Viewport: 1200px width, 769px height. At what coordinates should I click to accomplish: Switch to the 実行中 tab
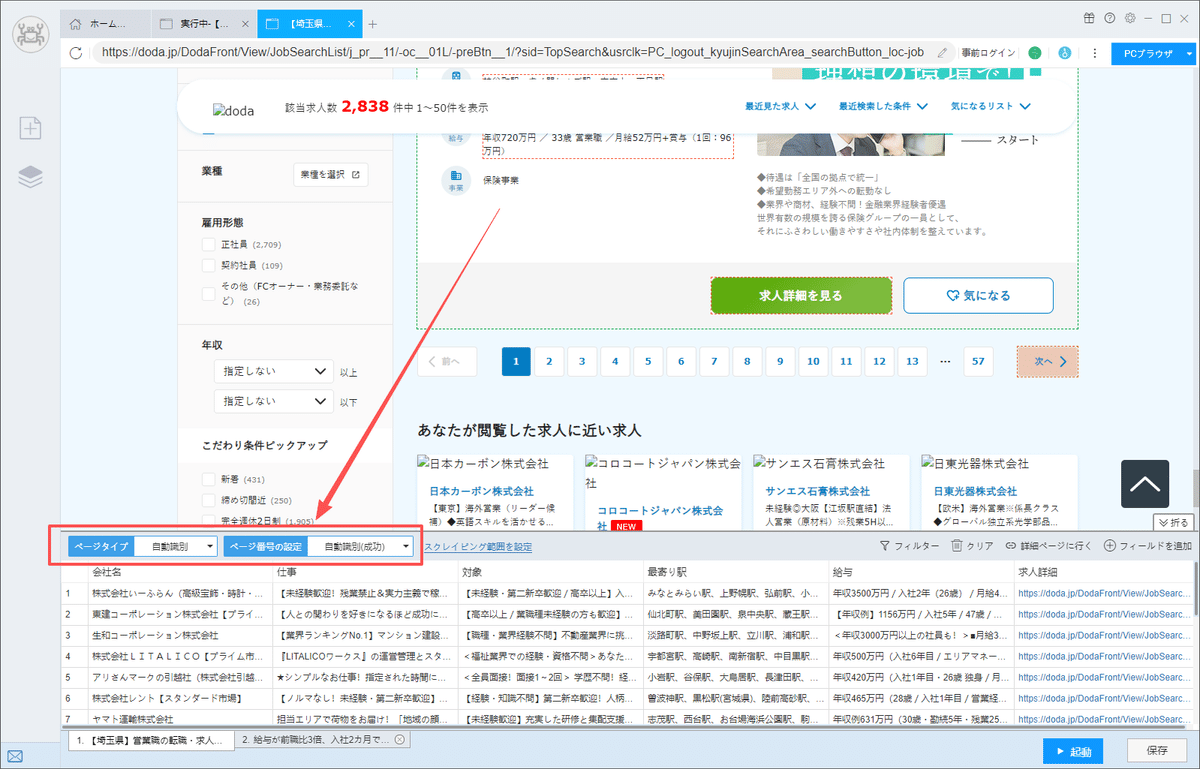[x=204, y=23]
